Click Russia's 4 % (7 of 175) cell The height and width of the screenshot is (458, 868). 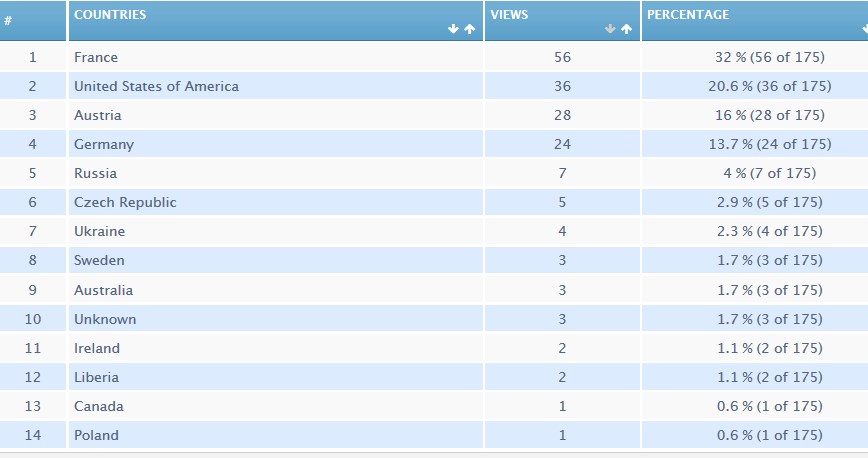[768, 174]
